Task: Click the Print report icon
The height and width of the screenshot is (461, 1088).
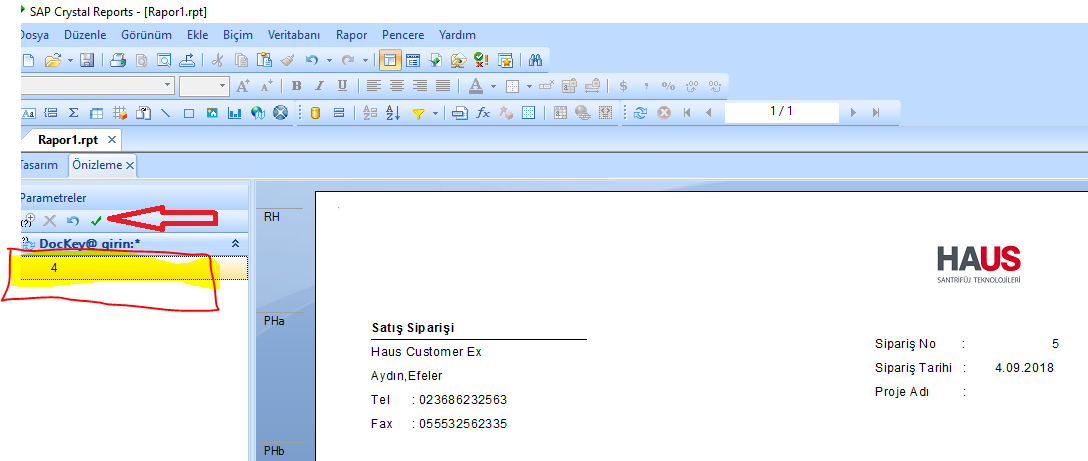Action: [x=118, y=60]
